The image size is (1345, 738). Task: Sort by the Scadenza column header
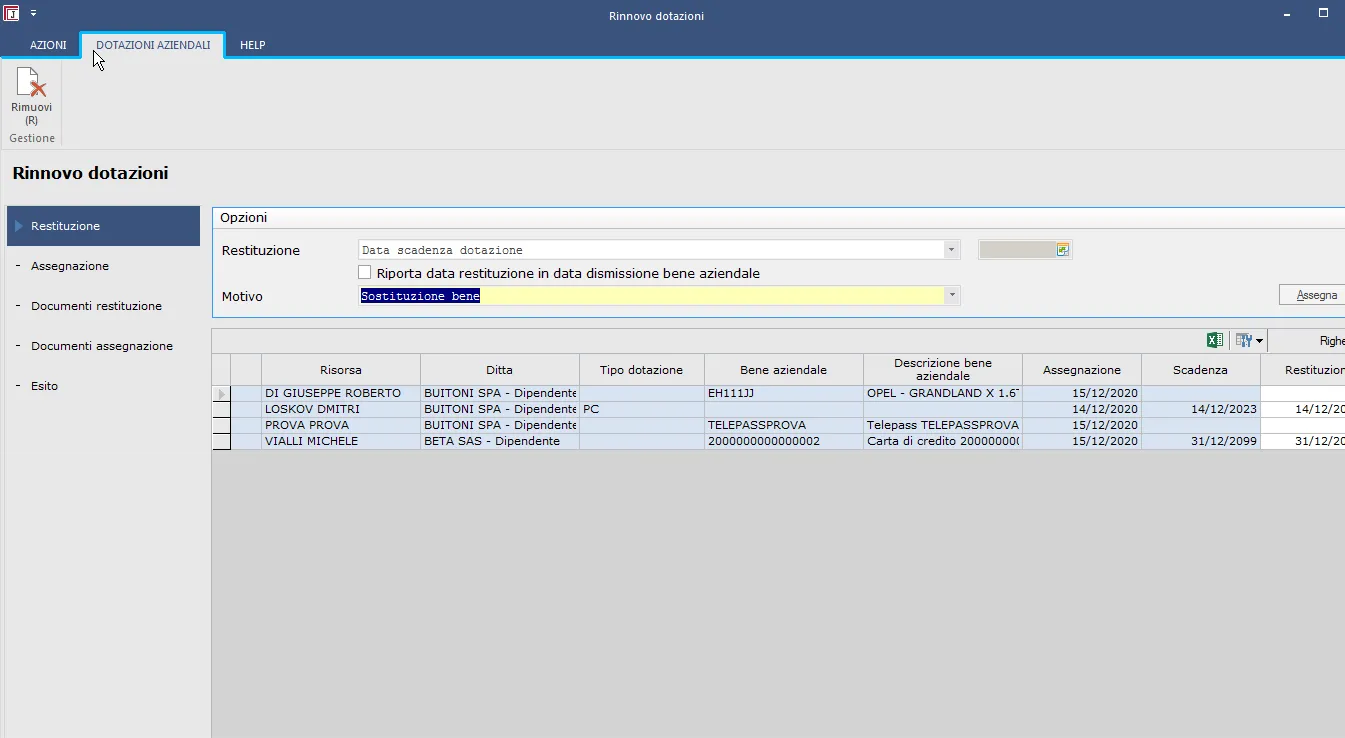tap(1199, 370)
